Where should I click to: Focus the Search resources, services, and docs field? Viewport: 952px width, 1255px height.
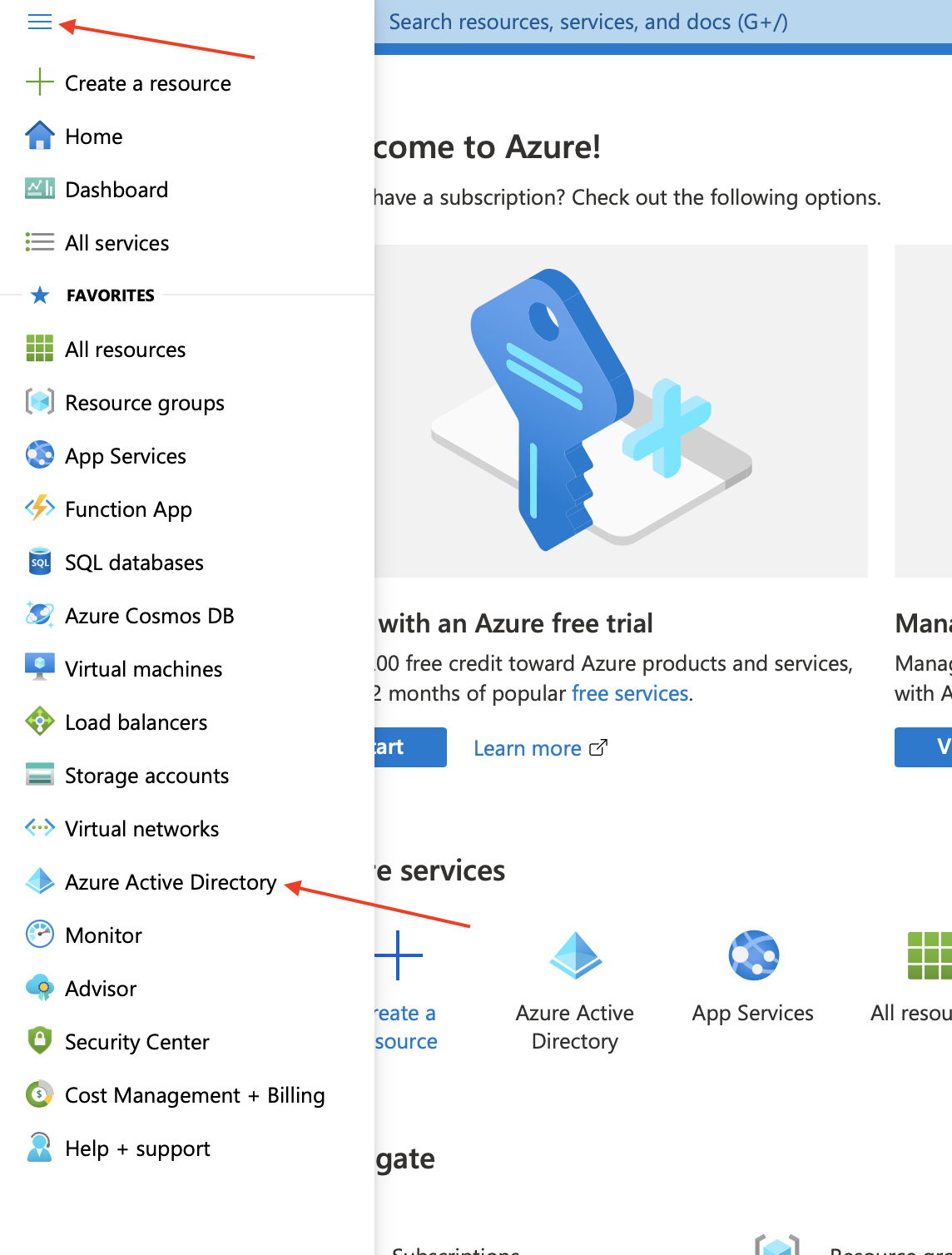click(663, 22)
